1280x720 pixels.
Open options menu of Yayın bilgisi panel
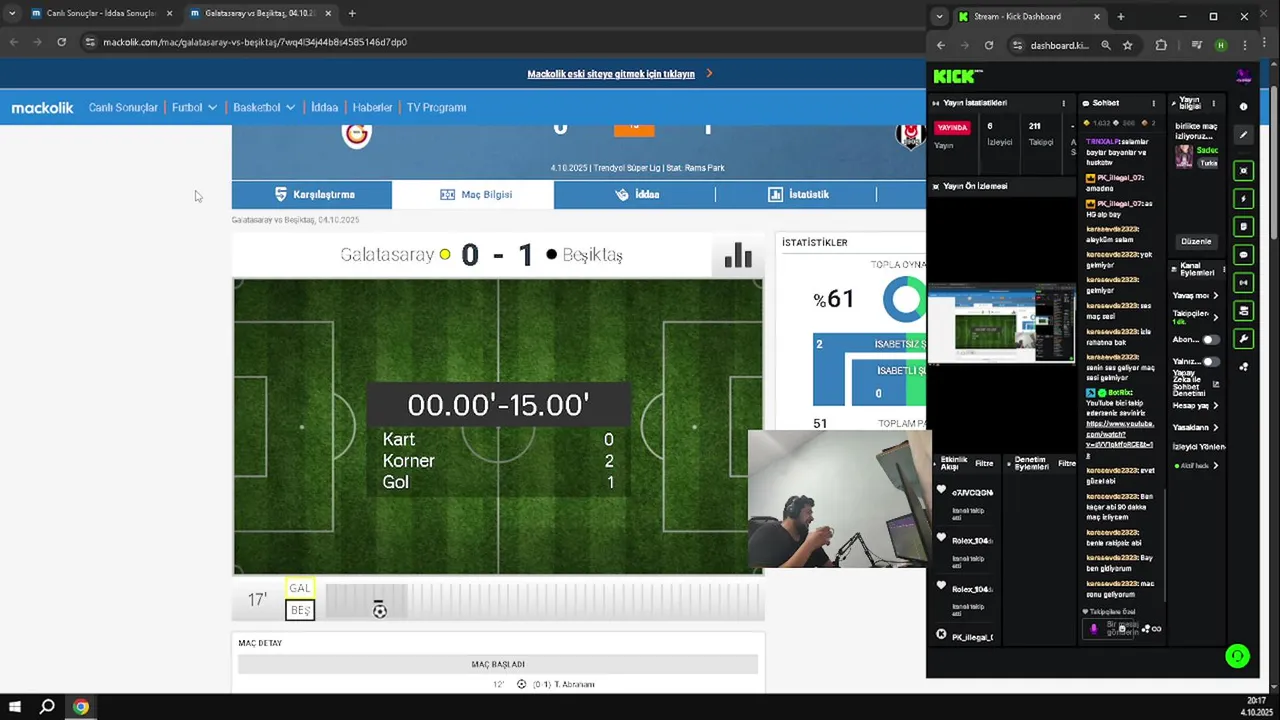point(1213,103)
